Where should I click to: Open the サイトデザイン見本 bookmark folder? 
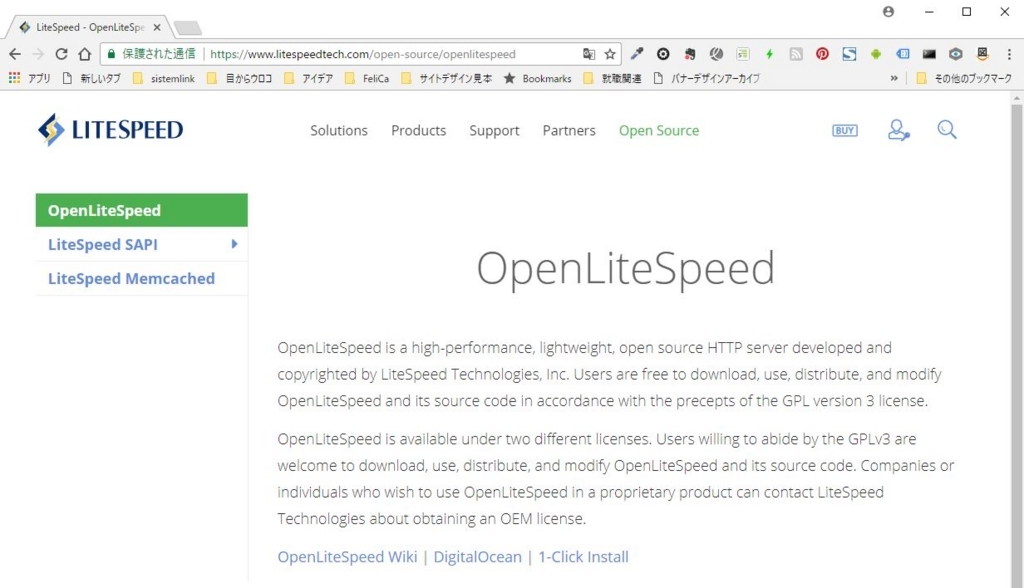point(447,78)
